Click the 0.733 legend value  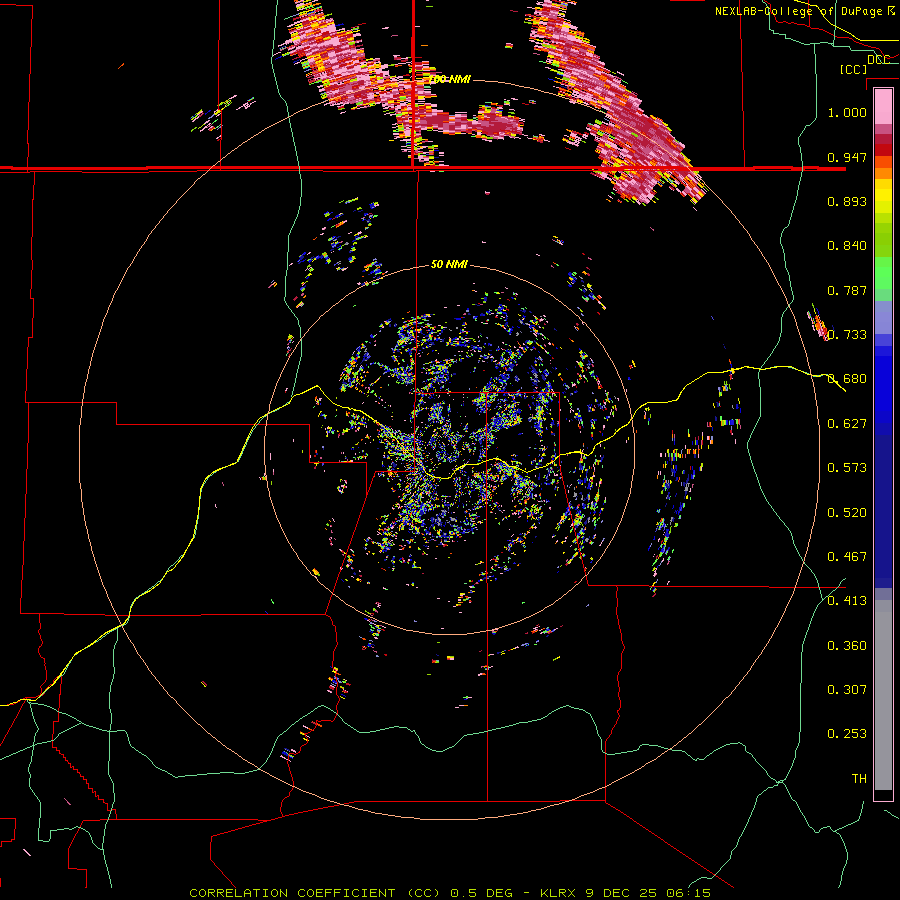coord(847,335)
